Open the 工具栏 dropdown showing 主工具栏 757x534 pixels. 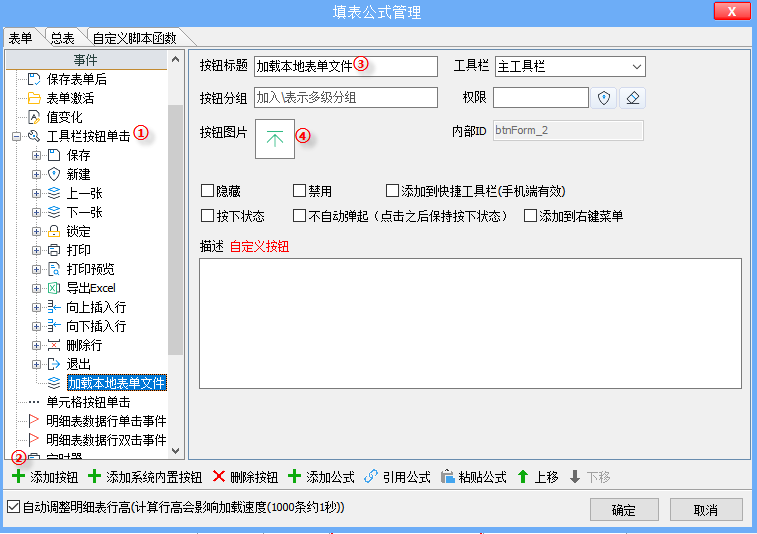(x=570, y=67)
